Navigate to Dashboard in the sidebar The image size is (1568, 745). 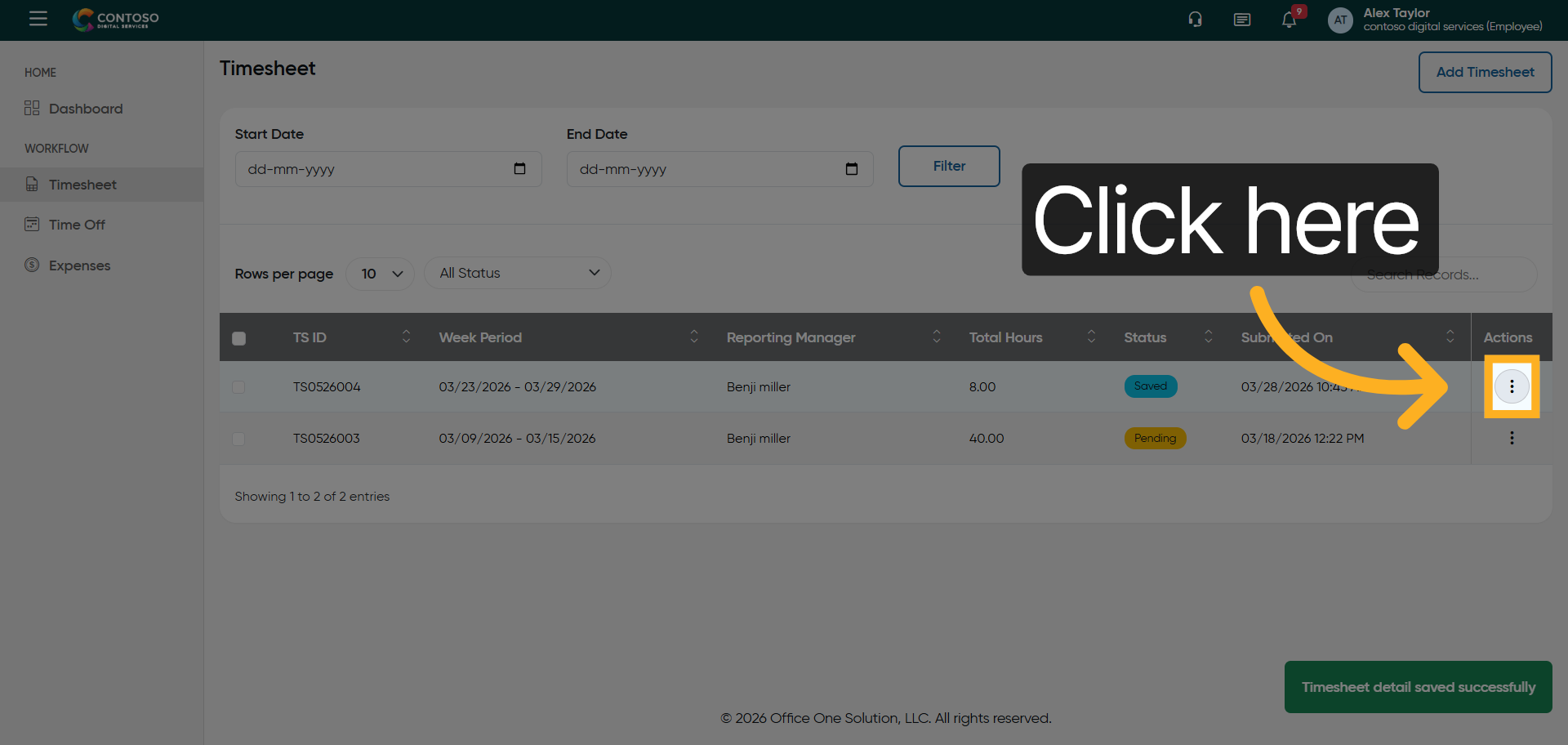(x=85, y=108)
